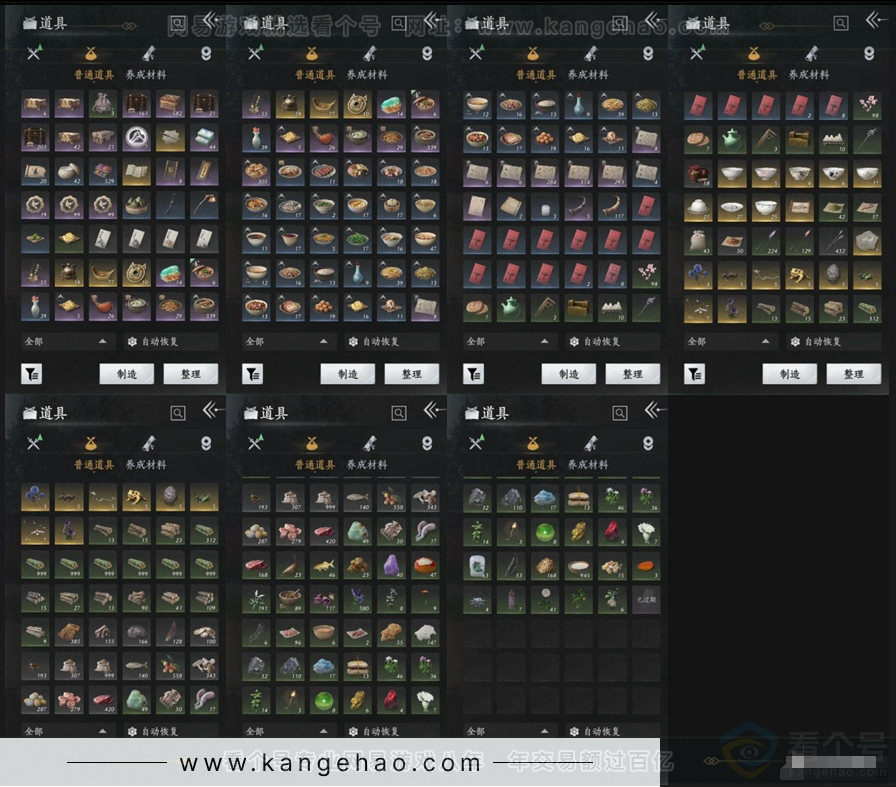
Task: Toggle 自动恢复 in the panel with empty slots
Action: pos(614,731)
